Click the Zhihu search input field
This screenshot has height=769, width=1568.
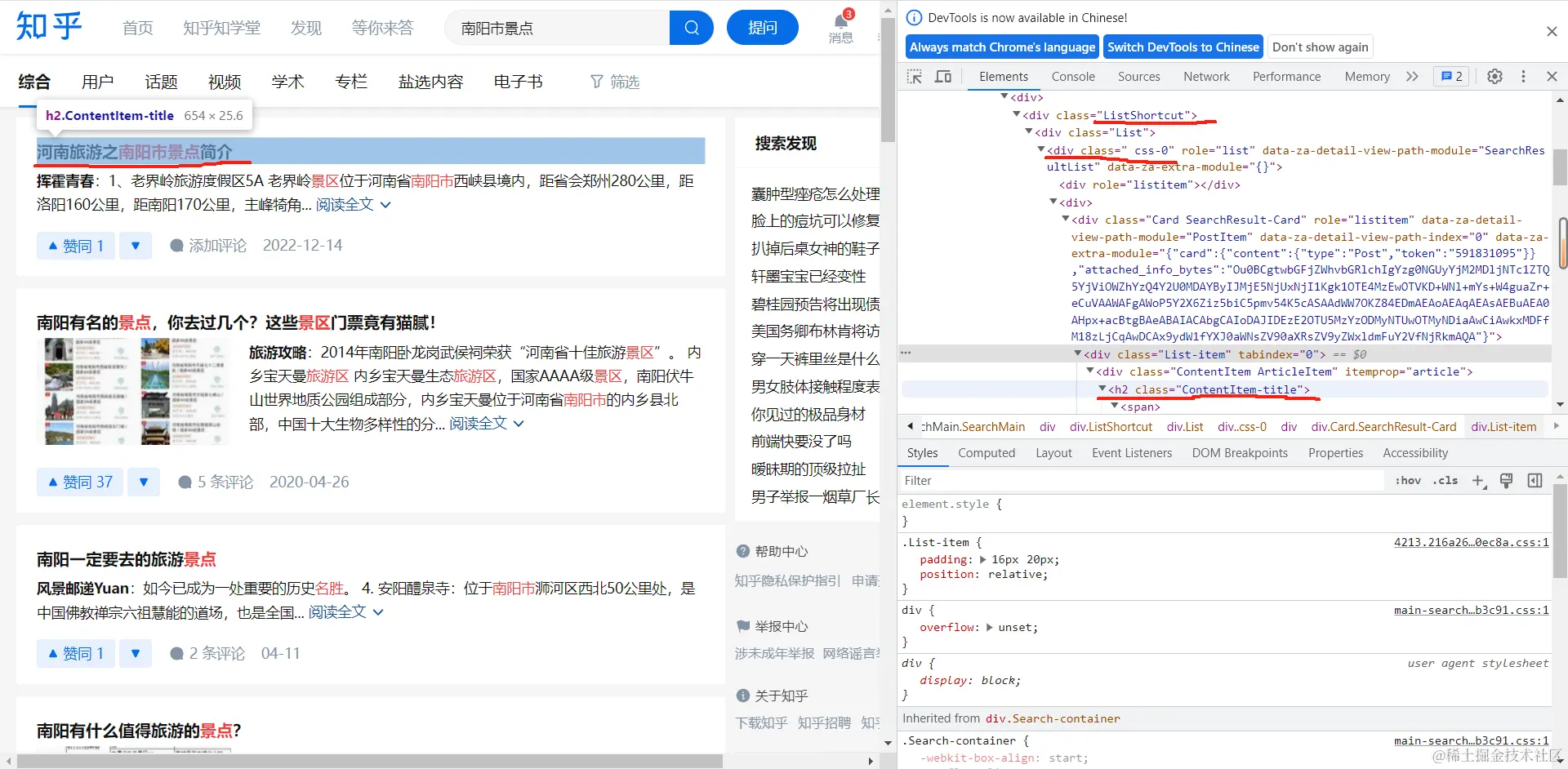[557, 28]
